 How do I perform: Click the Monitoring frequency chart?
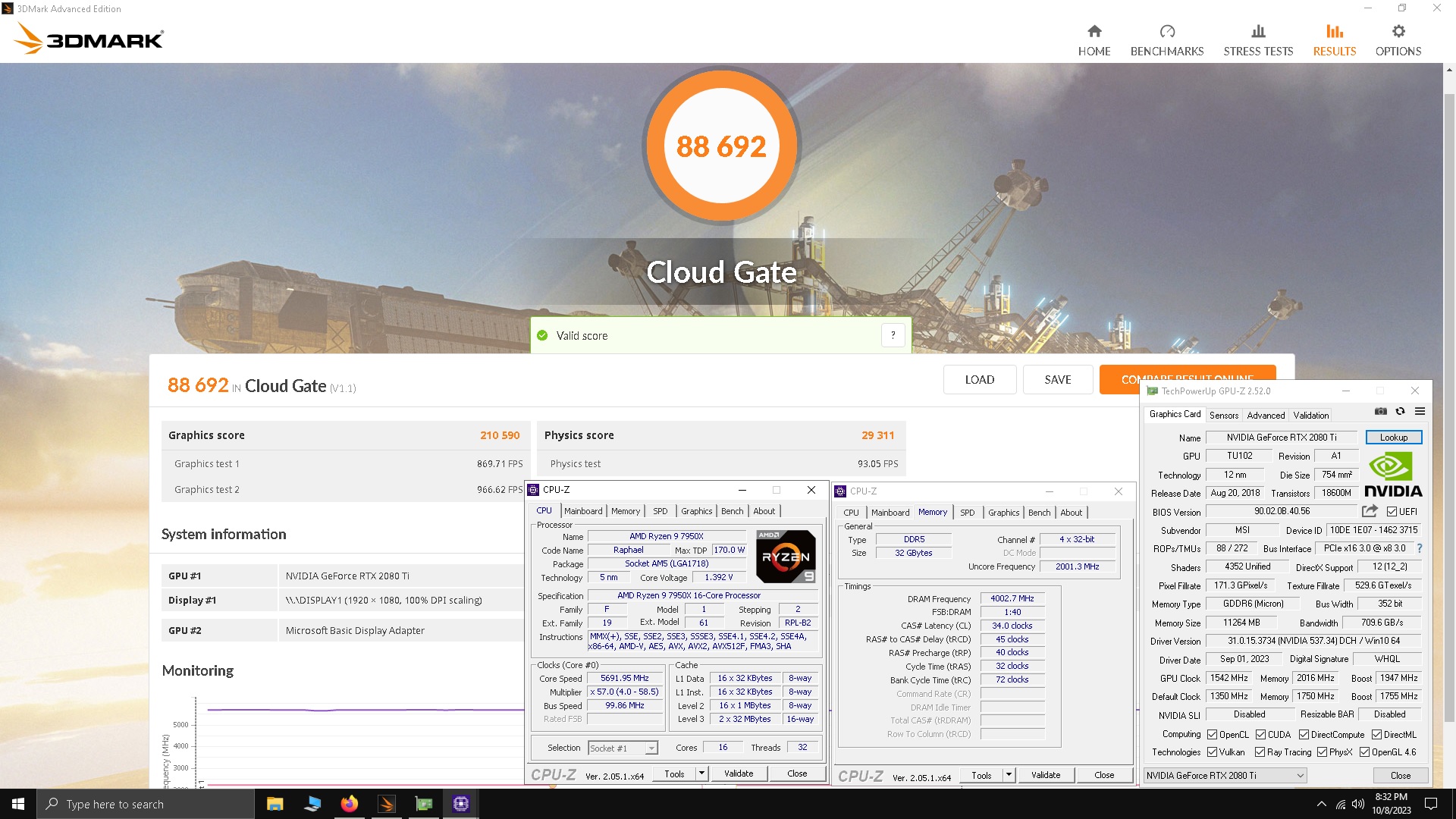pos(343,741)
